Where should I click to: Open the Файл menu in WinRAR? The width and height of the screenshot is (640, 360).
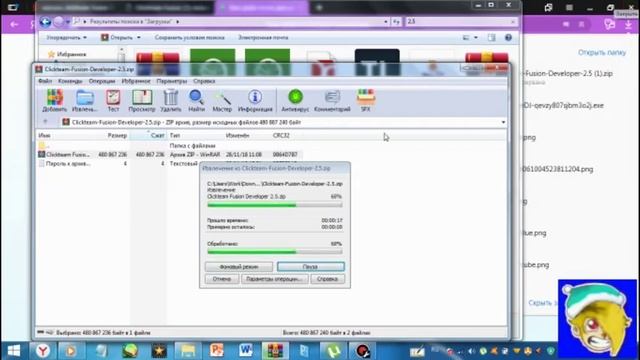(45, 81)
